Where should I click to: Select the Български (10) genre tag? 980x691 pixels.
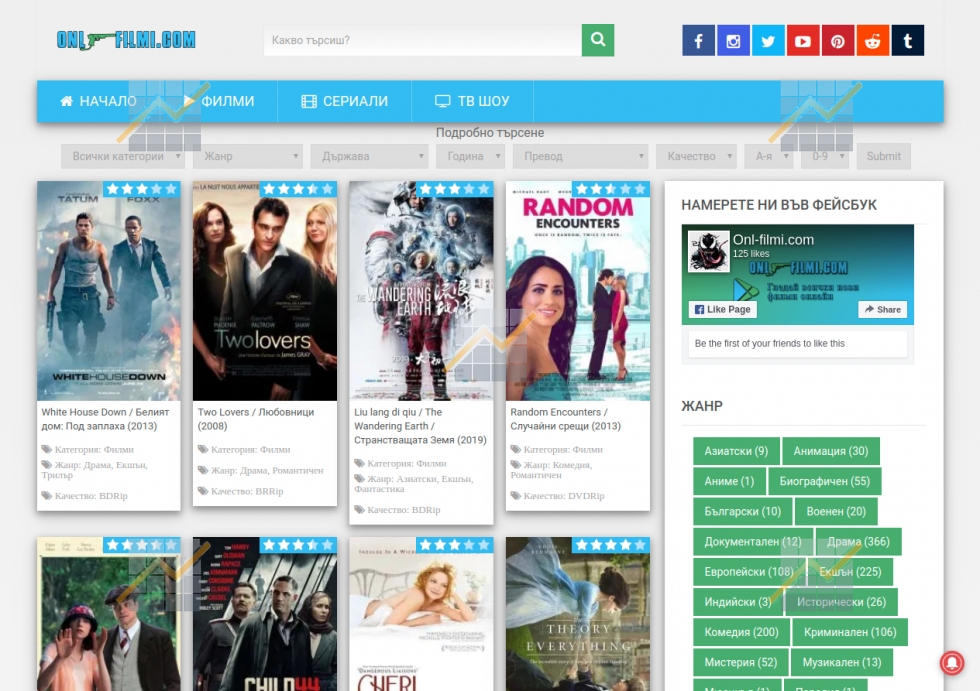tap(742, 511)
